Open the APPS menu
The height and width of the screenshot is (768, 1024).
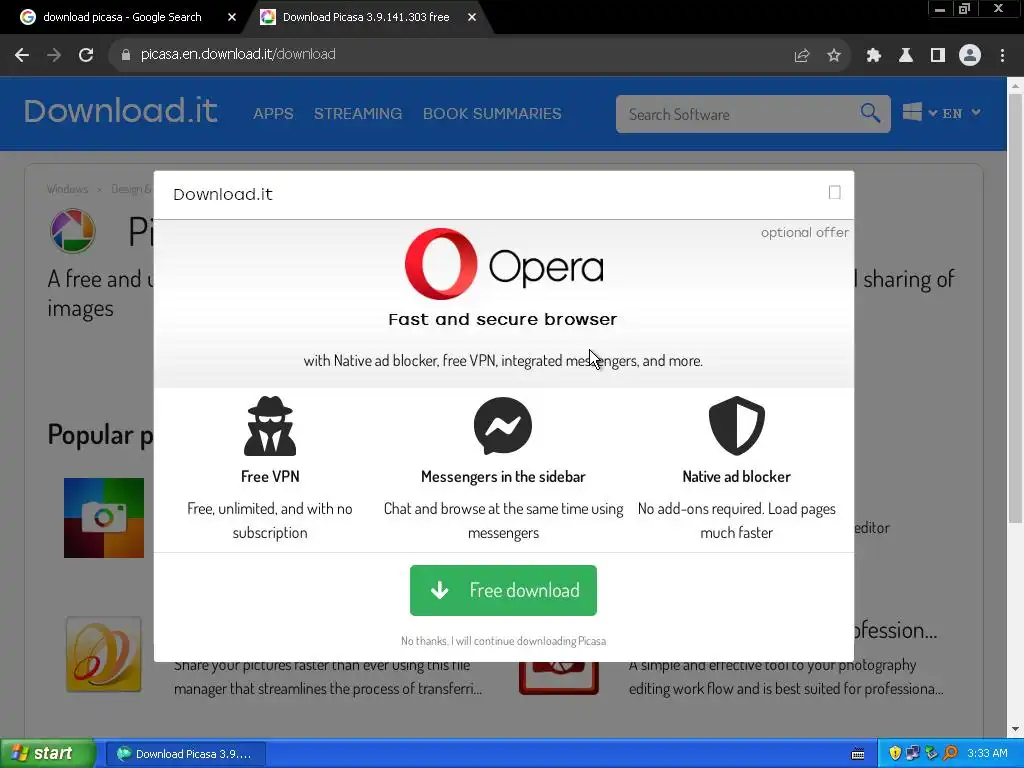point(273,114)
